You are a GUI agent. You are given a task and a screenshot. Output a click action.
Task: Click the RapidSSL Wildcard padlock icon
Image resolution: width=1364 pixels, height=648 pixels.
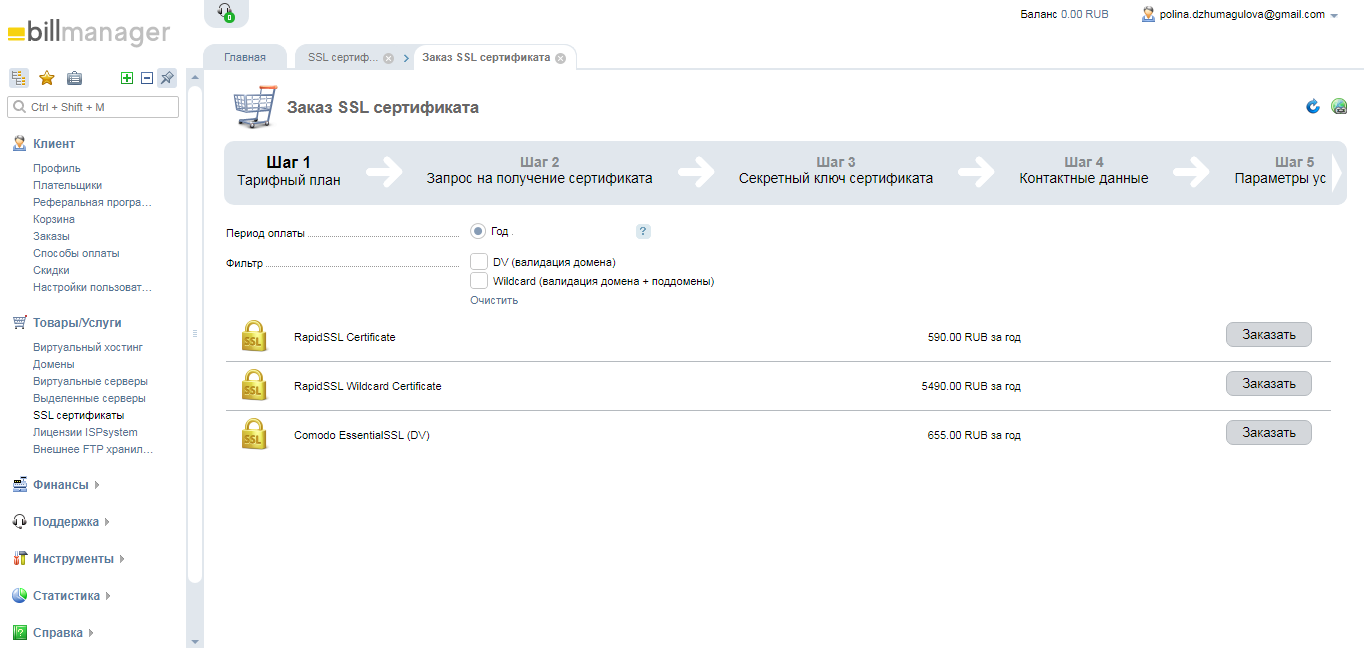[x=254, y=386]
